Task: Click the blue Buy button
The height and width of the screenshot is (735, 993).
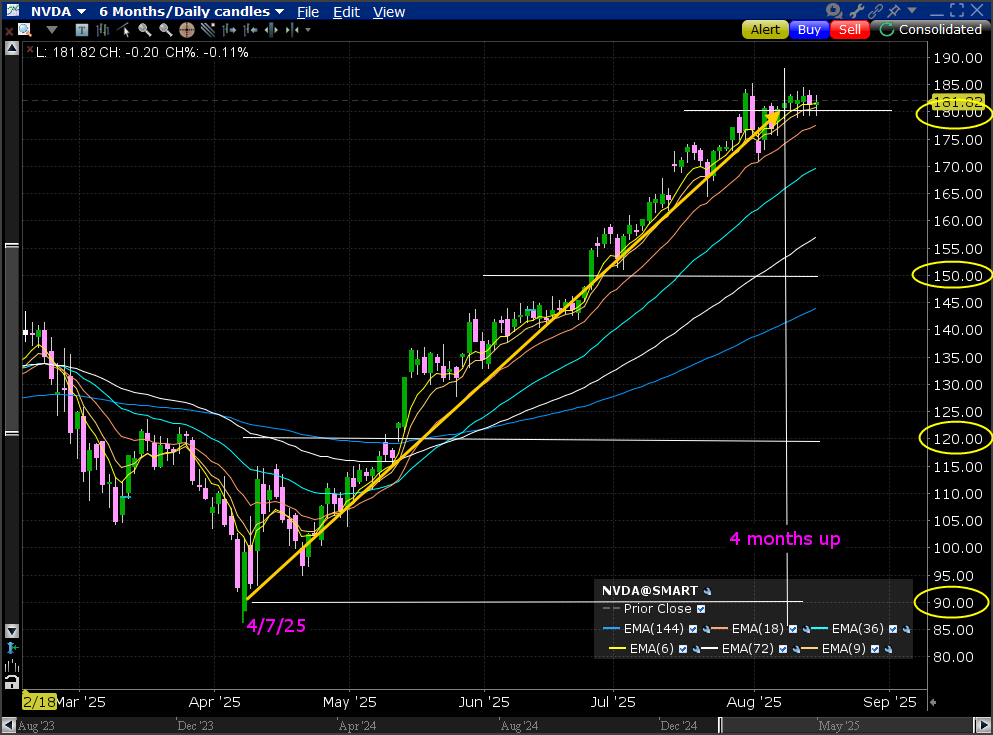Action: [x=809, y=30]
